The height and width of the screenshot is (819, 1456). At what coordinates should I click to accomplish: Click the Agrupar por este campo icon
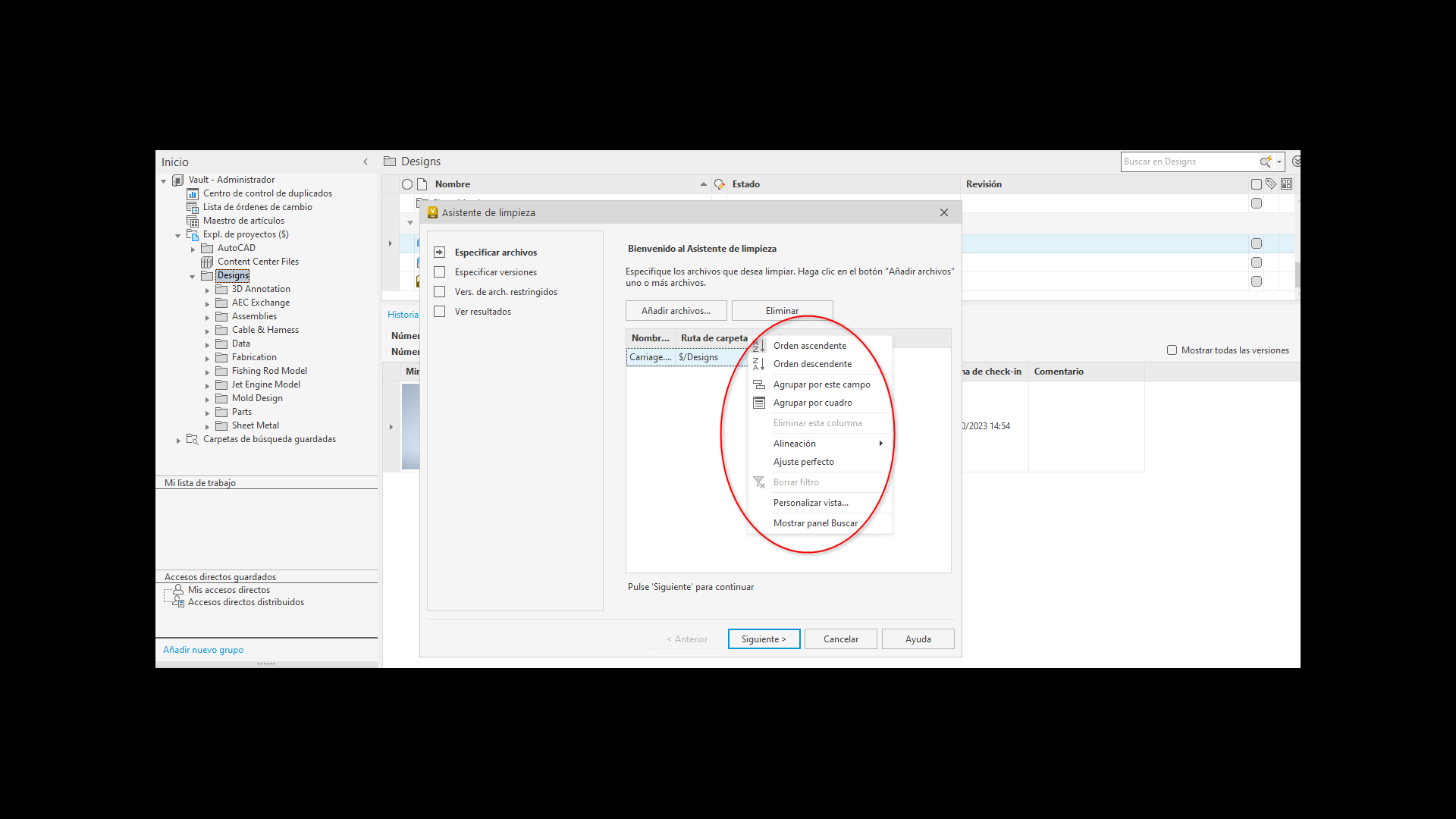pyautogui.click(x=758, y=384)
